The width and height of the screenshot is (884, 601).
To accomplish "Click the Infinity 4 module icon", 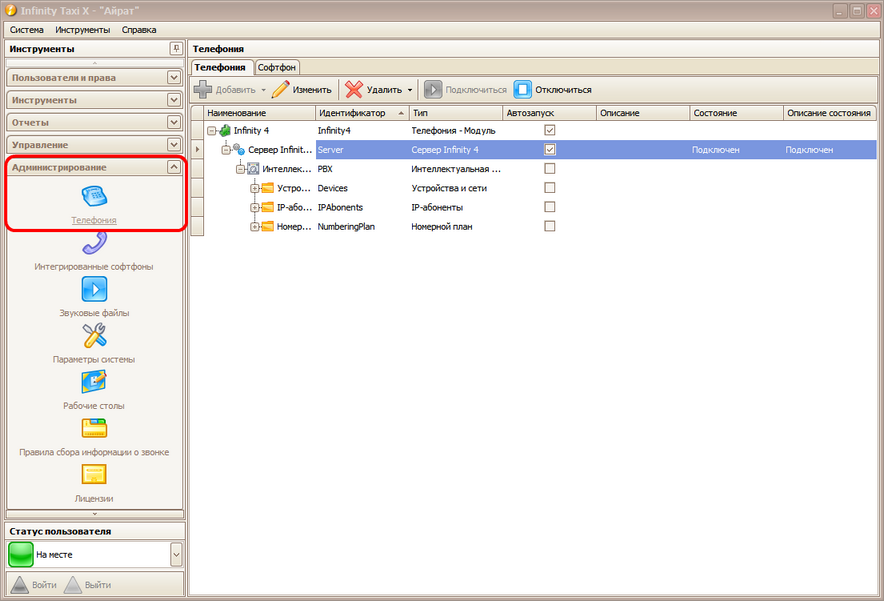I will (225, 131).
